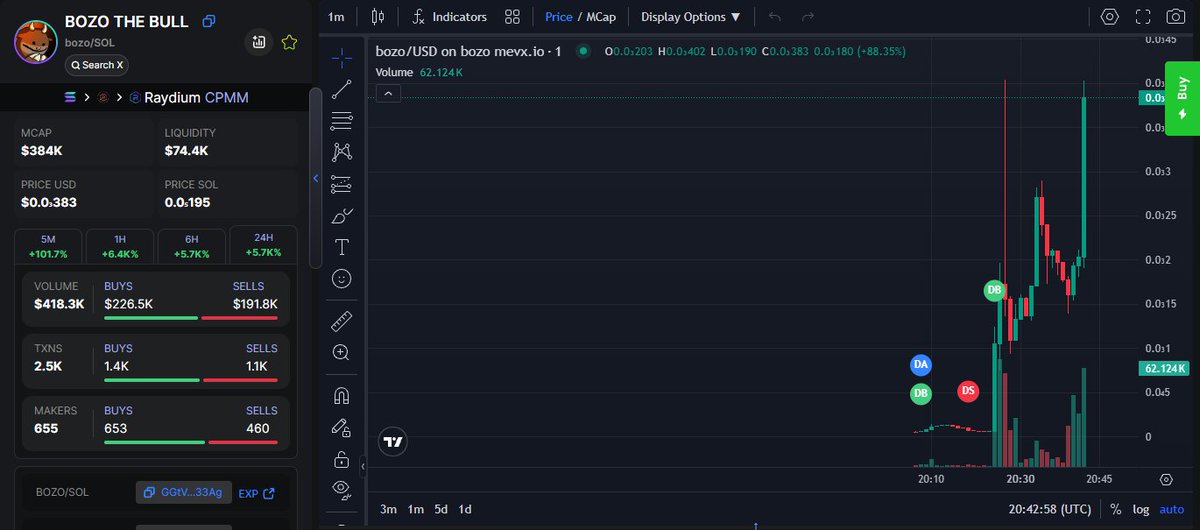The height and width of the screenshot is (530, 1200).
Task: Click the bozo/USD symbol title
Action: coord(468,51)
